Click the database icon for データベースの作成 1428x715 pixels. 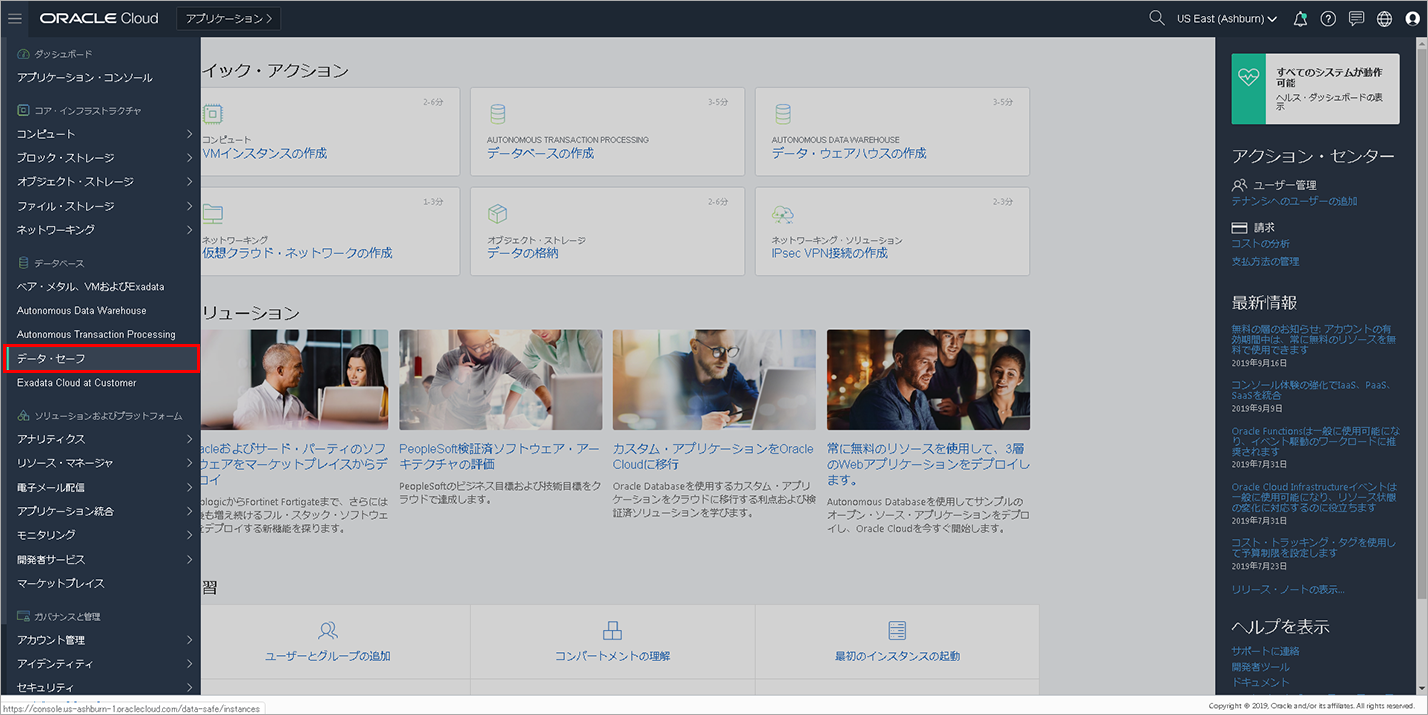498,113
